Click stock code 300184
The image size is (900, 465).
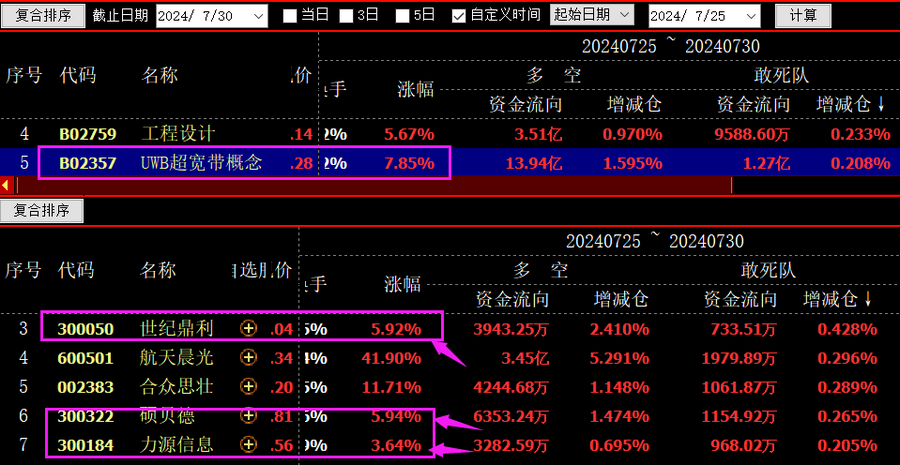pyautogui.click(x=86, y=444)
